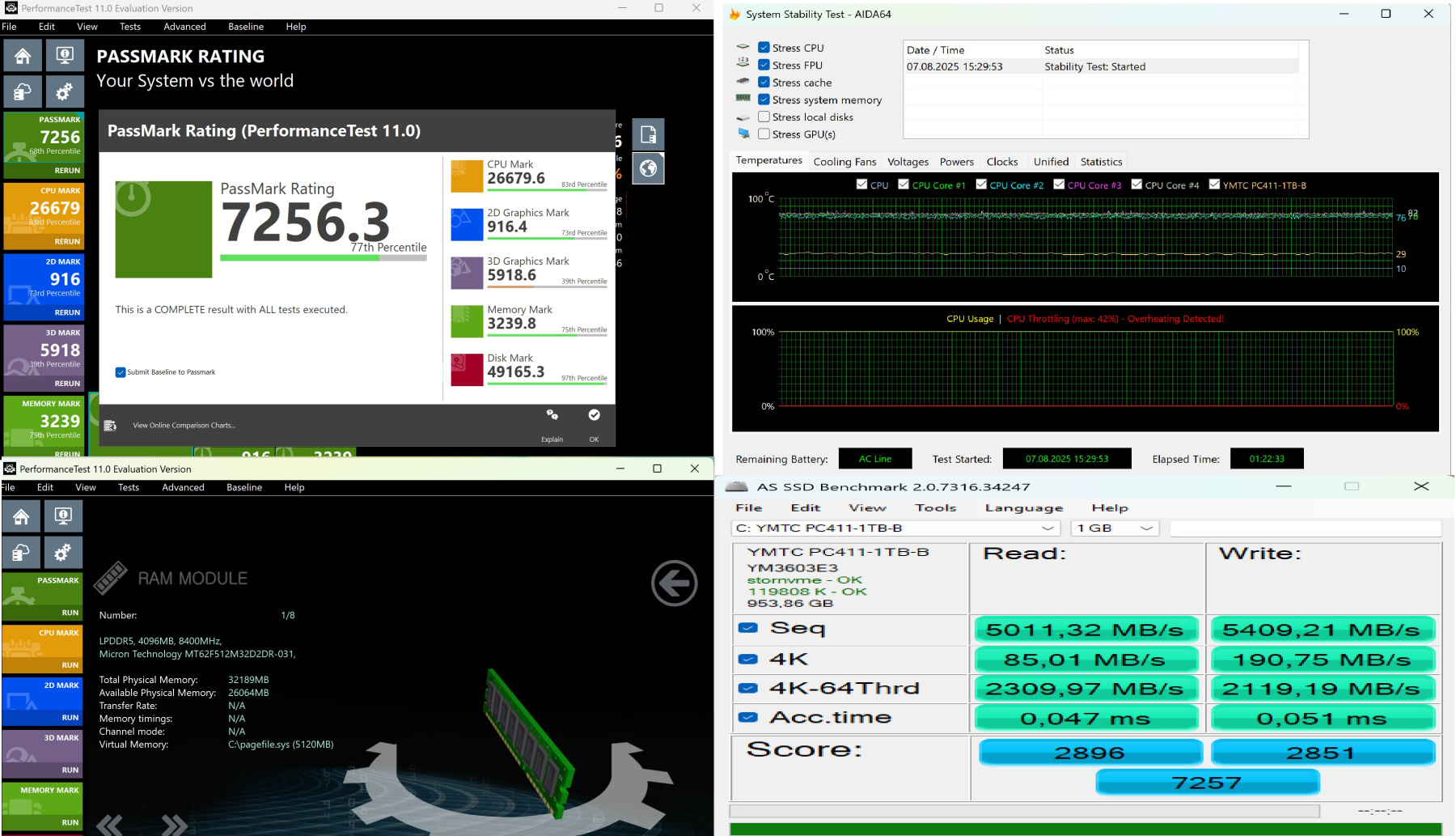Click the Explain icon in rating dialog

coord(552,415)
